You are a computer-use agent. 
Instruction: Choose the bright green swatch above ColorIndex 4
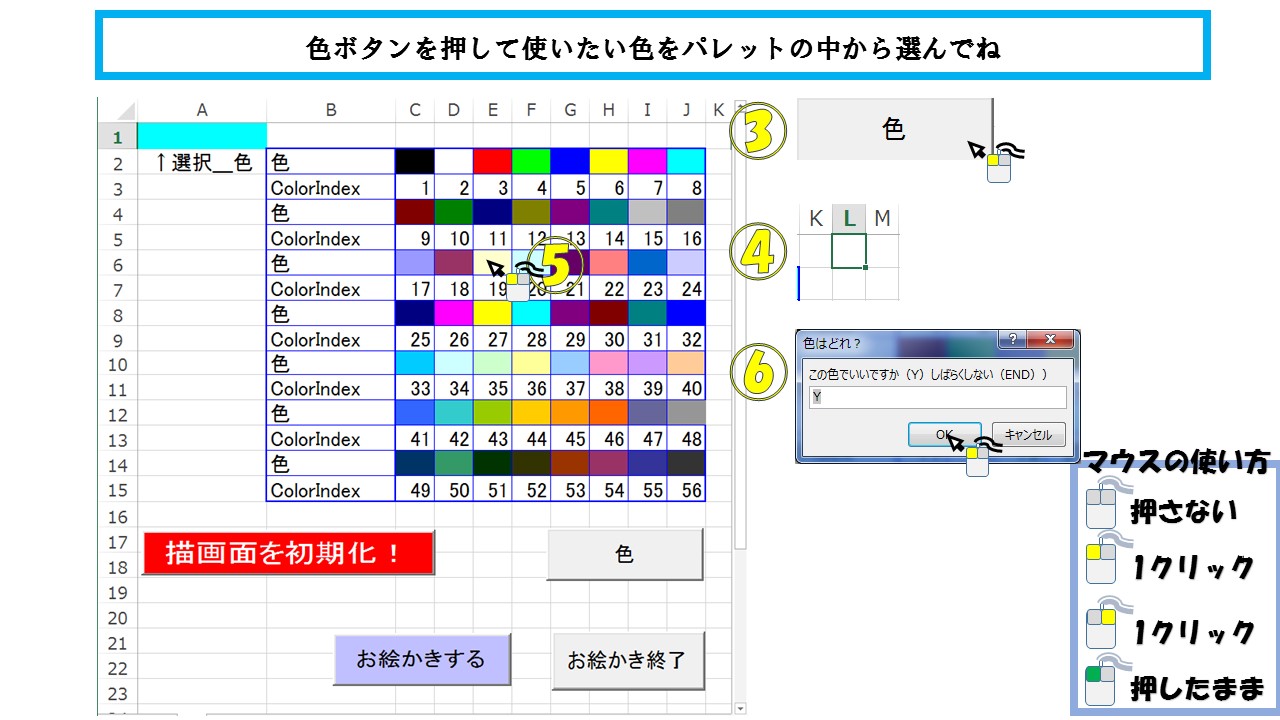tap(531, 161)
